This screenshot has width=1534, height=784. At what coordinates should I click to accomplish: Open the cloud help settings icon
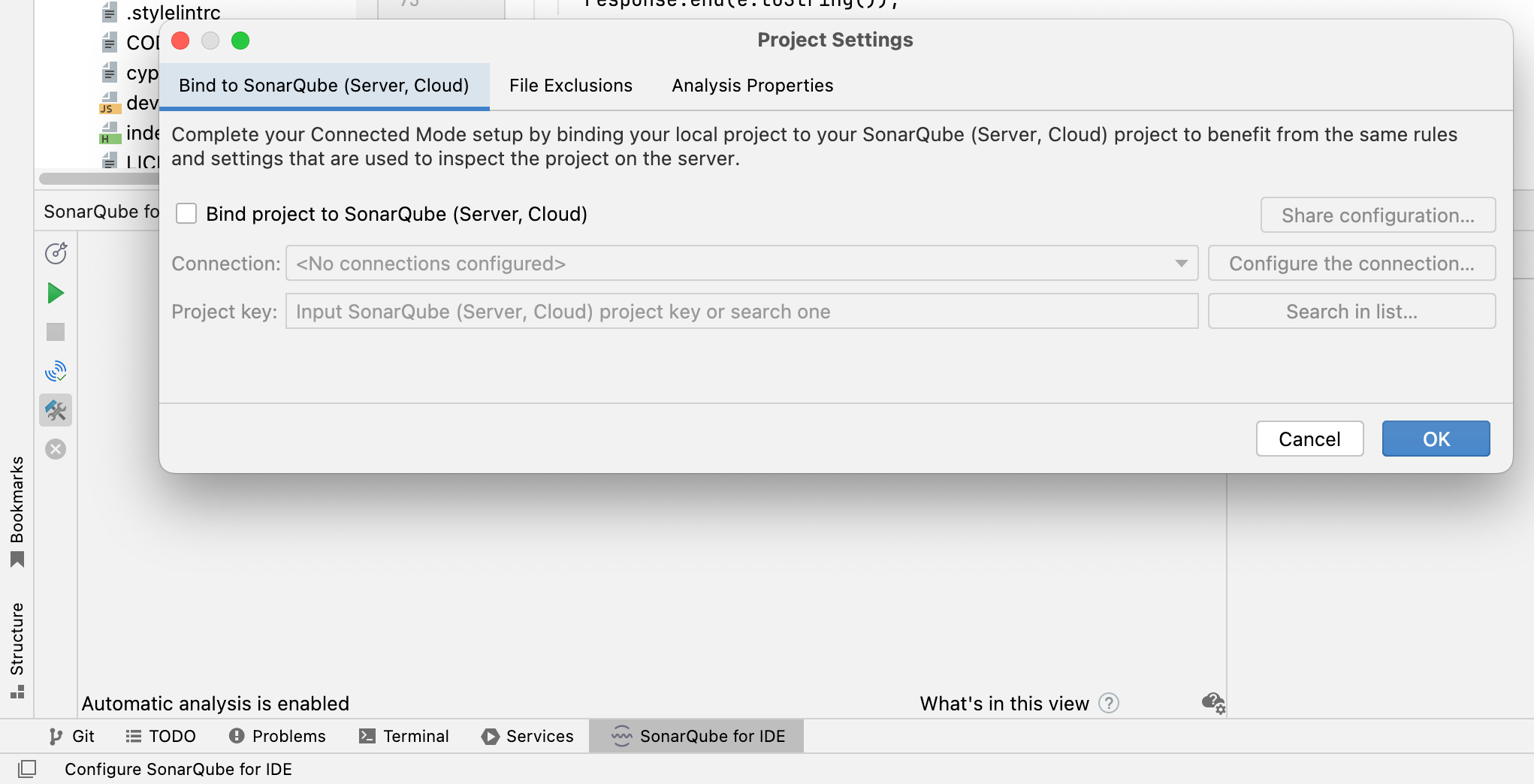click(x=1212, y=704)
